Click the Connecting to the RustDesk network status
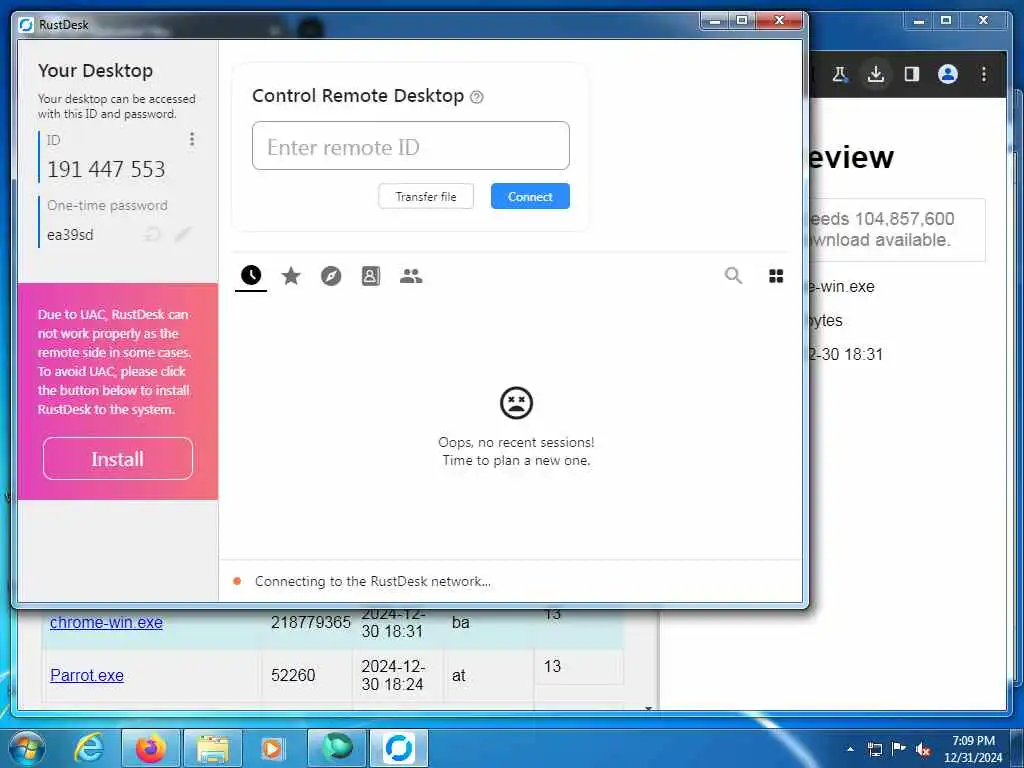Screen dimensions: 1024x768 pos(372,581)
